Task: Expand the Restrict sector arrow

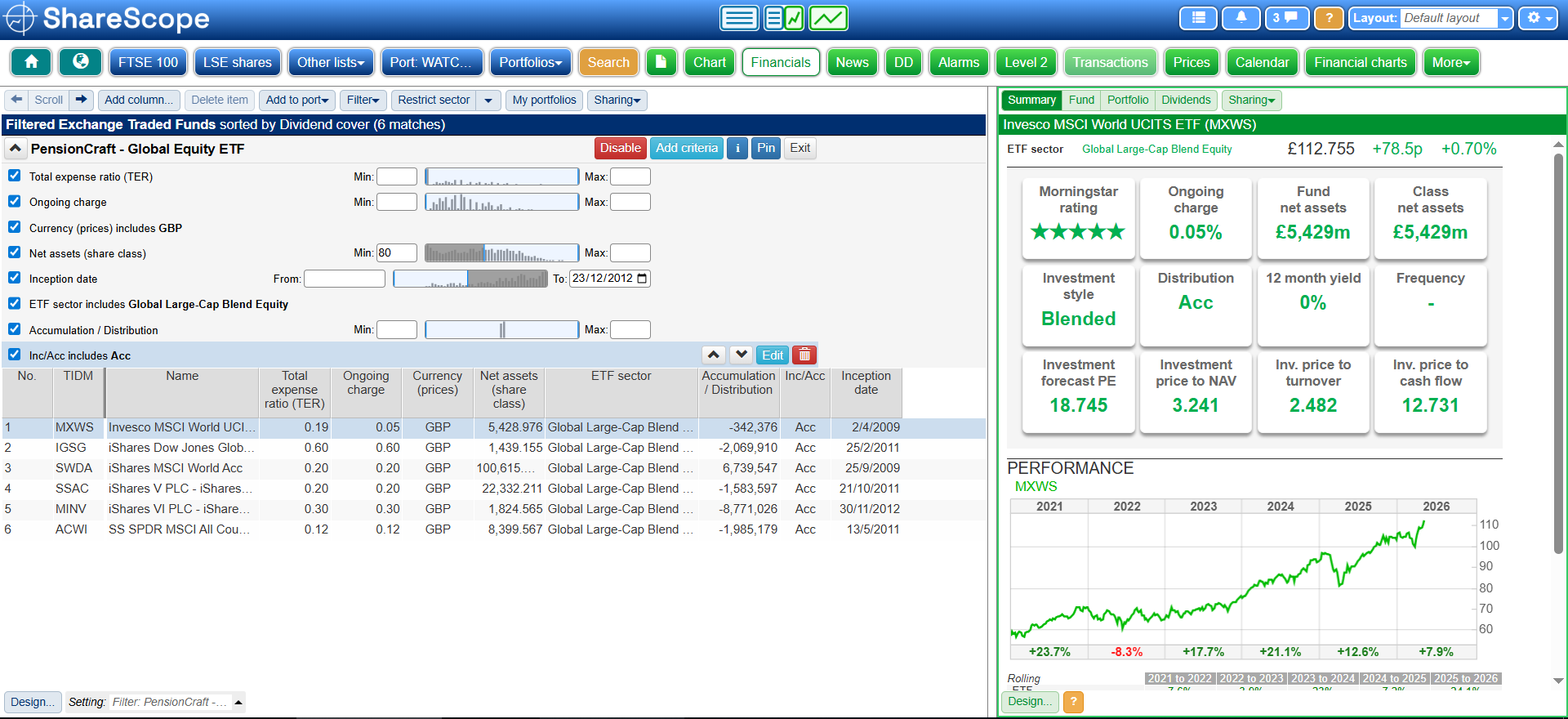Action: tap(488, 100)
